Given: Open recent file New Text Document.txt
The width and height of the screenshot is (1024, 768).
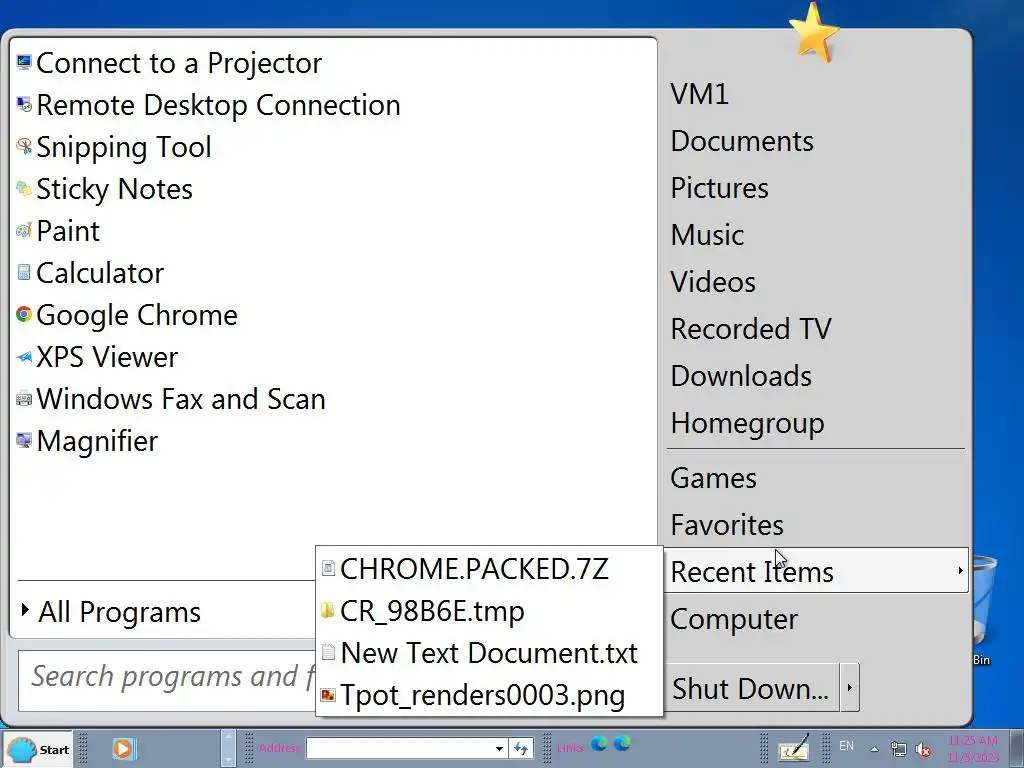Looking at the screenshot, I should coord(488,653).
